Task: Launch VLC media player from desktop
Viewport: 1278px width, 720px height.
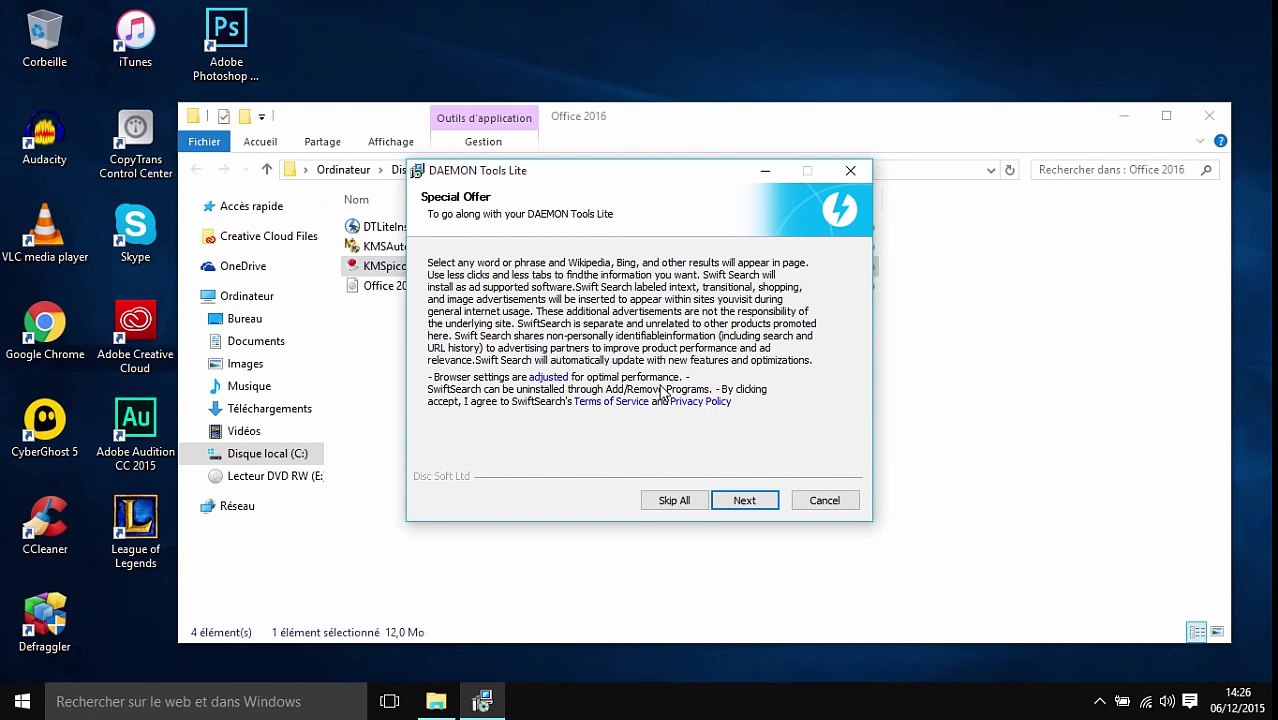Action: coord(44,234)
